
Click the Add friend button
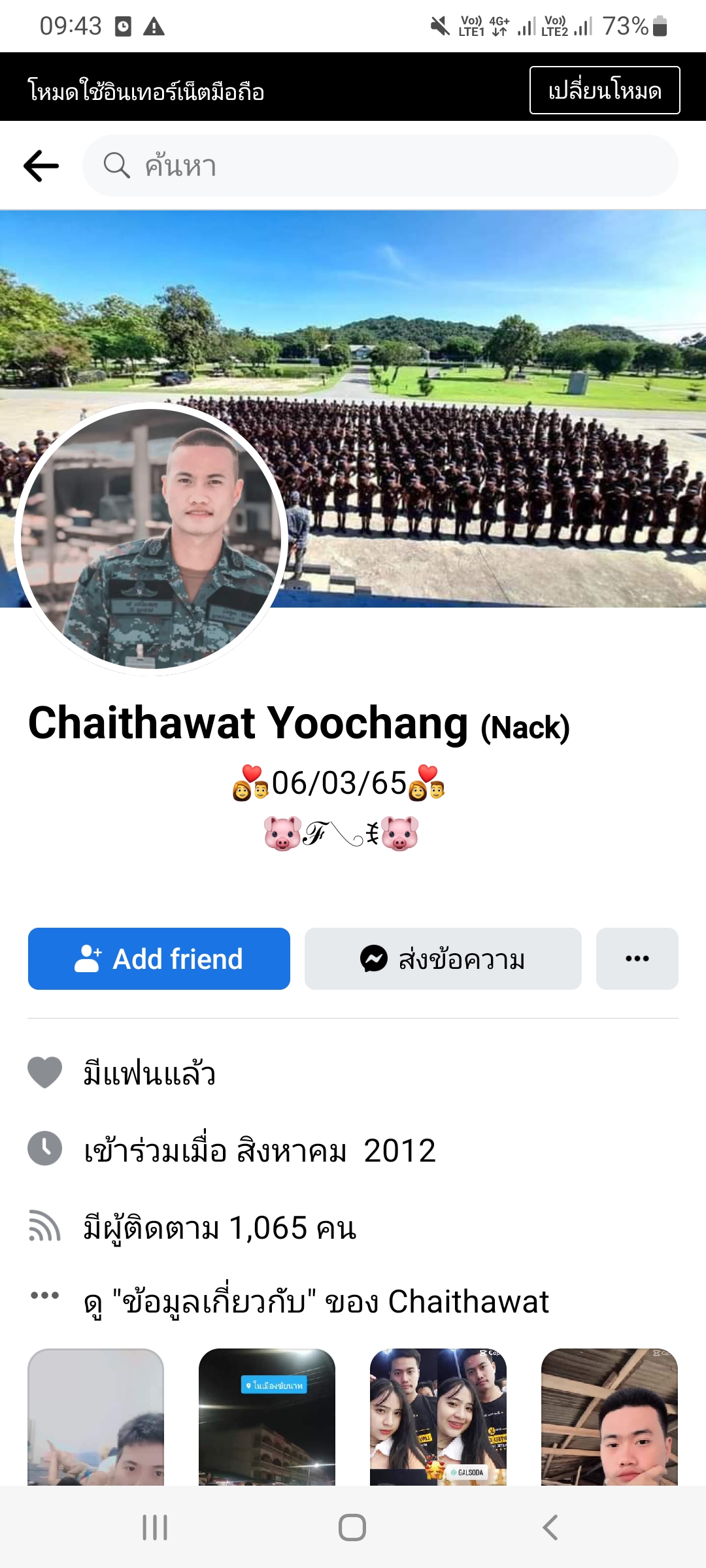(x=159, y=958)
